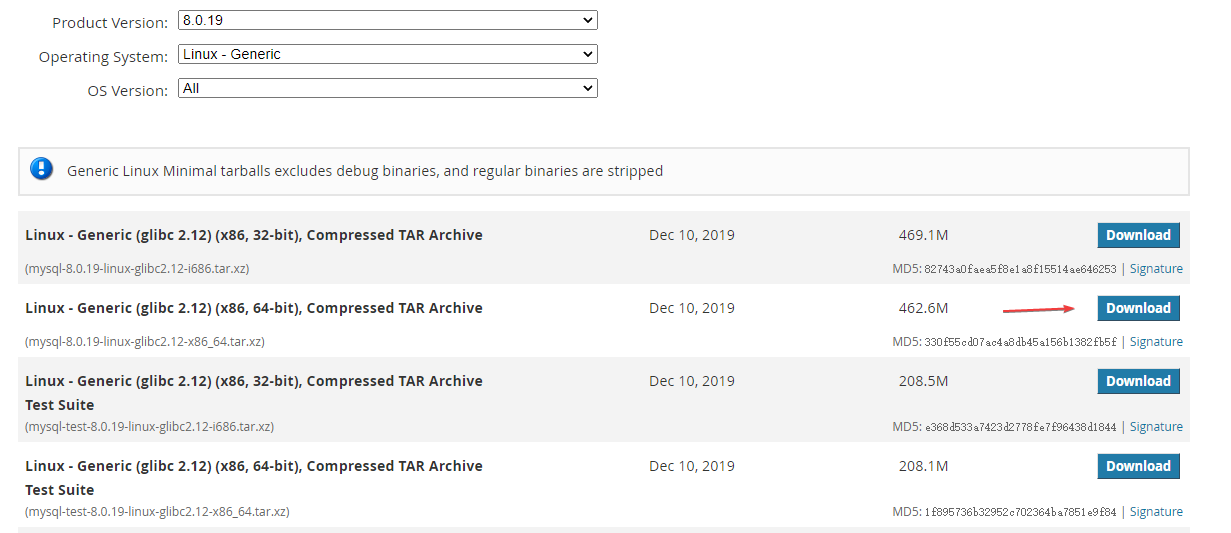
Task: Click the MD5 hash of the 32-bit archive
Action: click(1018, 269)
